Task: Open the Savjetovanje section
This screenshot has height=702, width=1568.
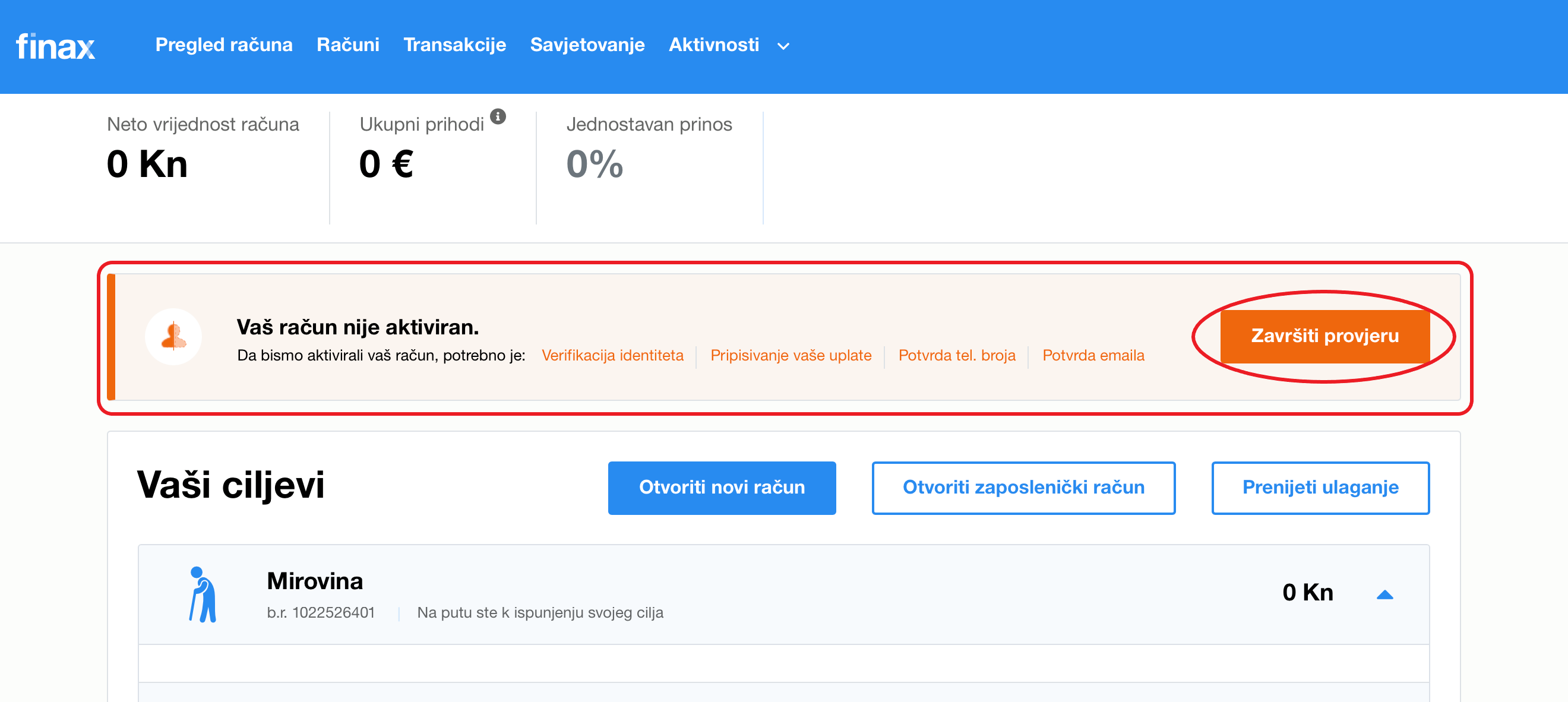Action: coord(587,45)
